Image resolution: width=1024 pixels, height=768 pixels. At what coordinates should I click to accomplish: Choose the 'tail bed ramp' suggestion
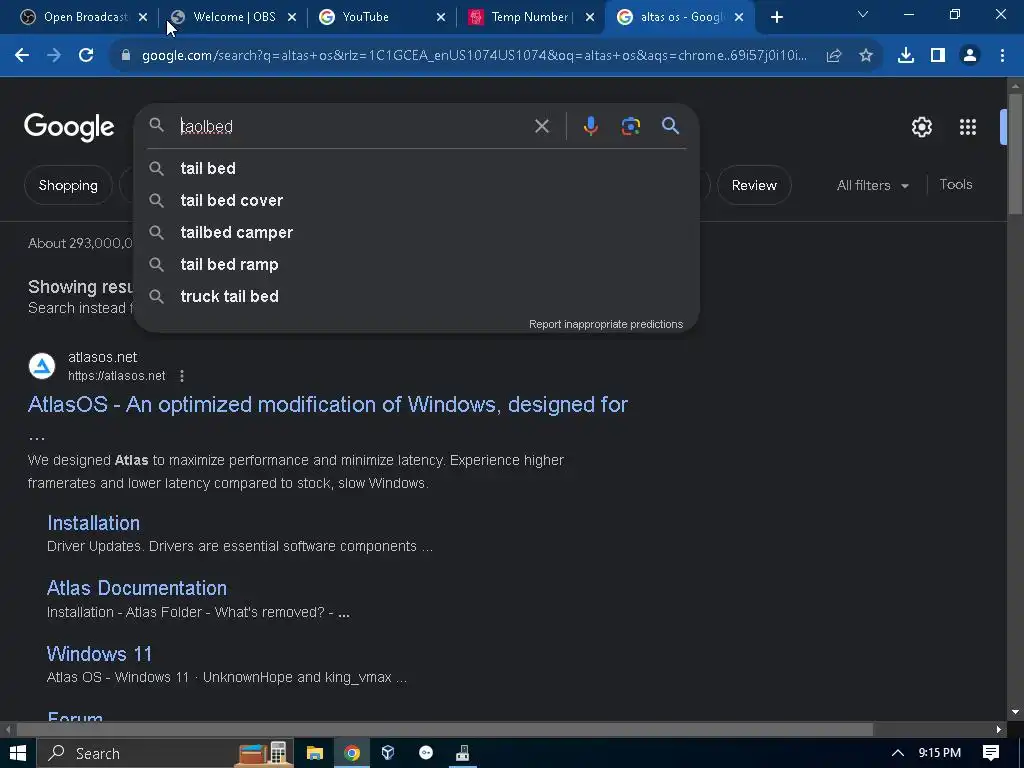(416, 264)
